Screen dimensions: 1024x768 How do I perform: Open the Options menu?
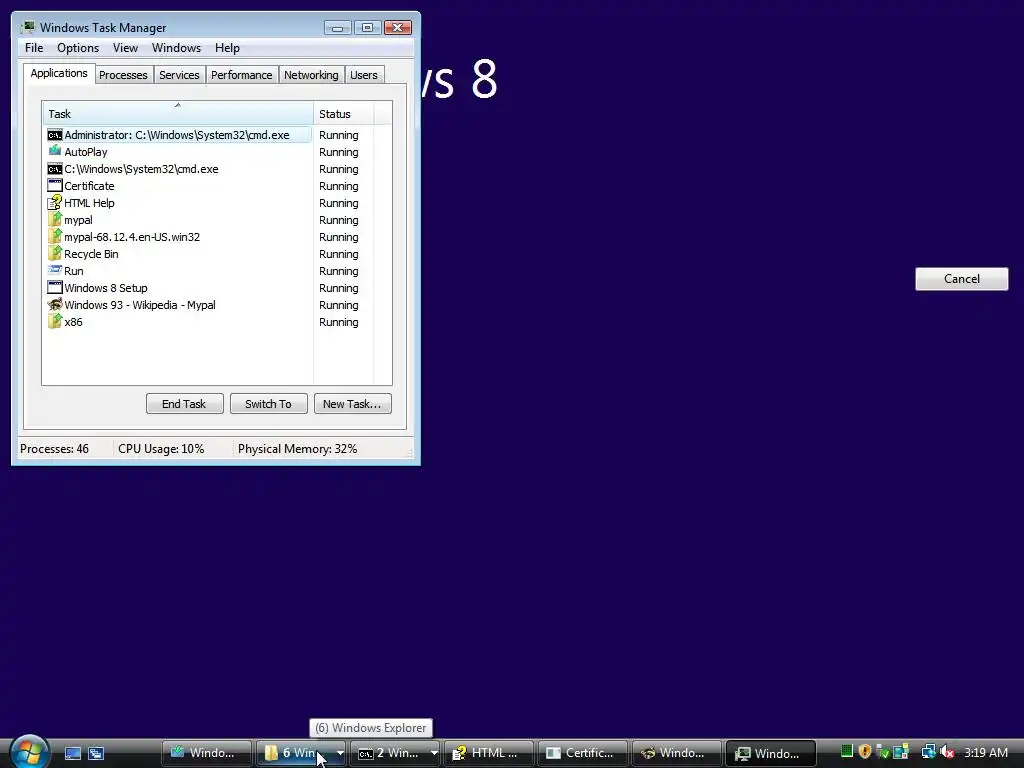[78, 48]
